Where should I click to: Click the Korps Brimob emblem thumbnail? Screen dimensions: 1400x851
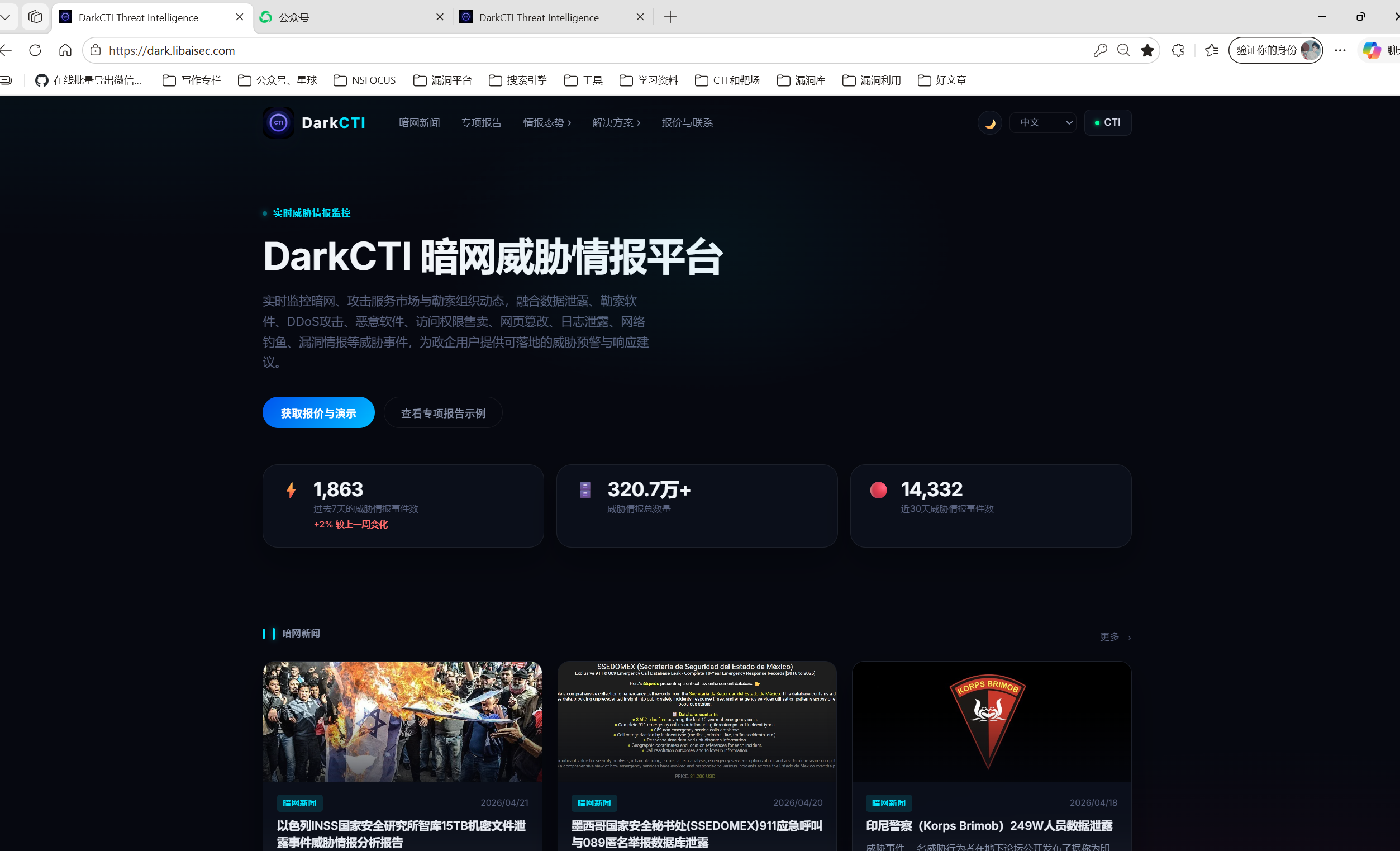(991, 721)
